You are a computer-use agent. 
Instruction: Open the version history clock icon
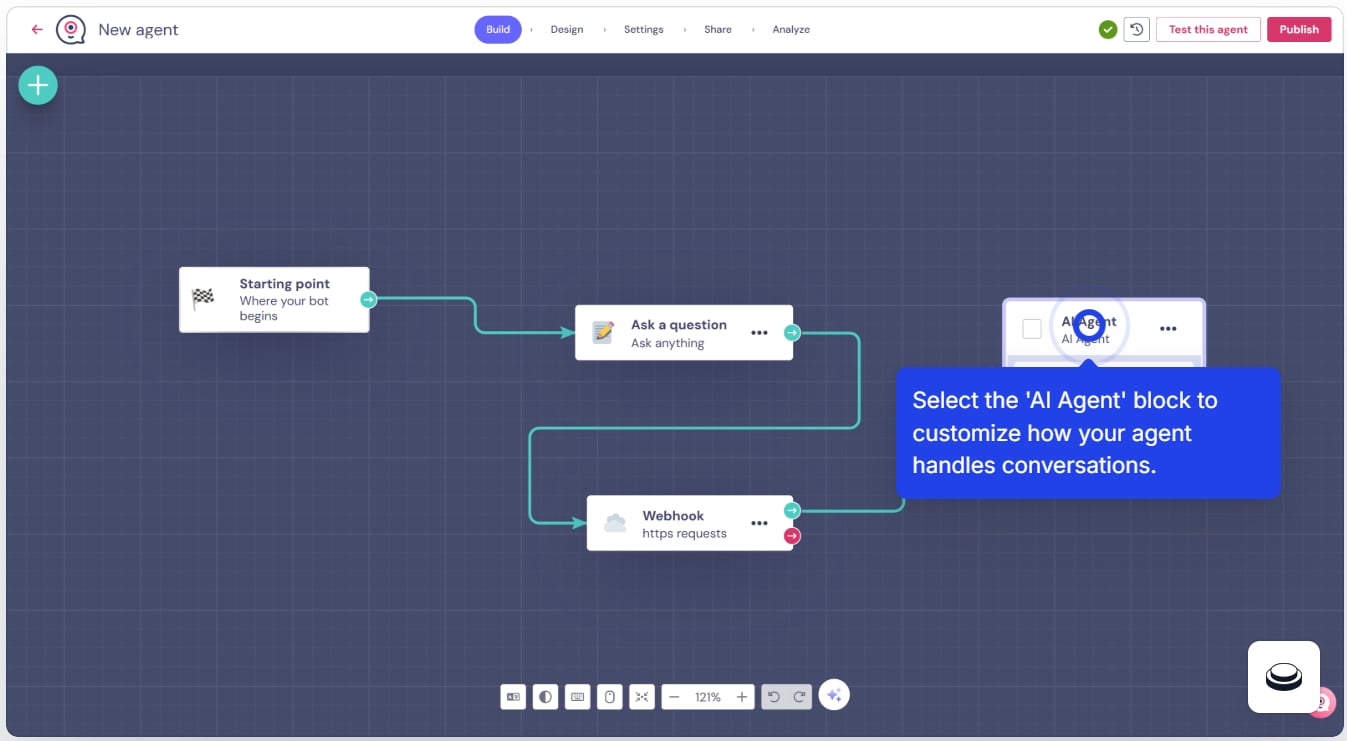coord(1136,30)
